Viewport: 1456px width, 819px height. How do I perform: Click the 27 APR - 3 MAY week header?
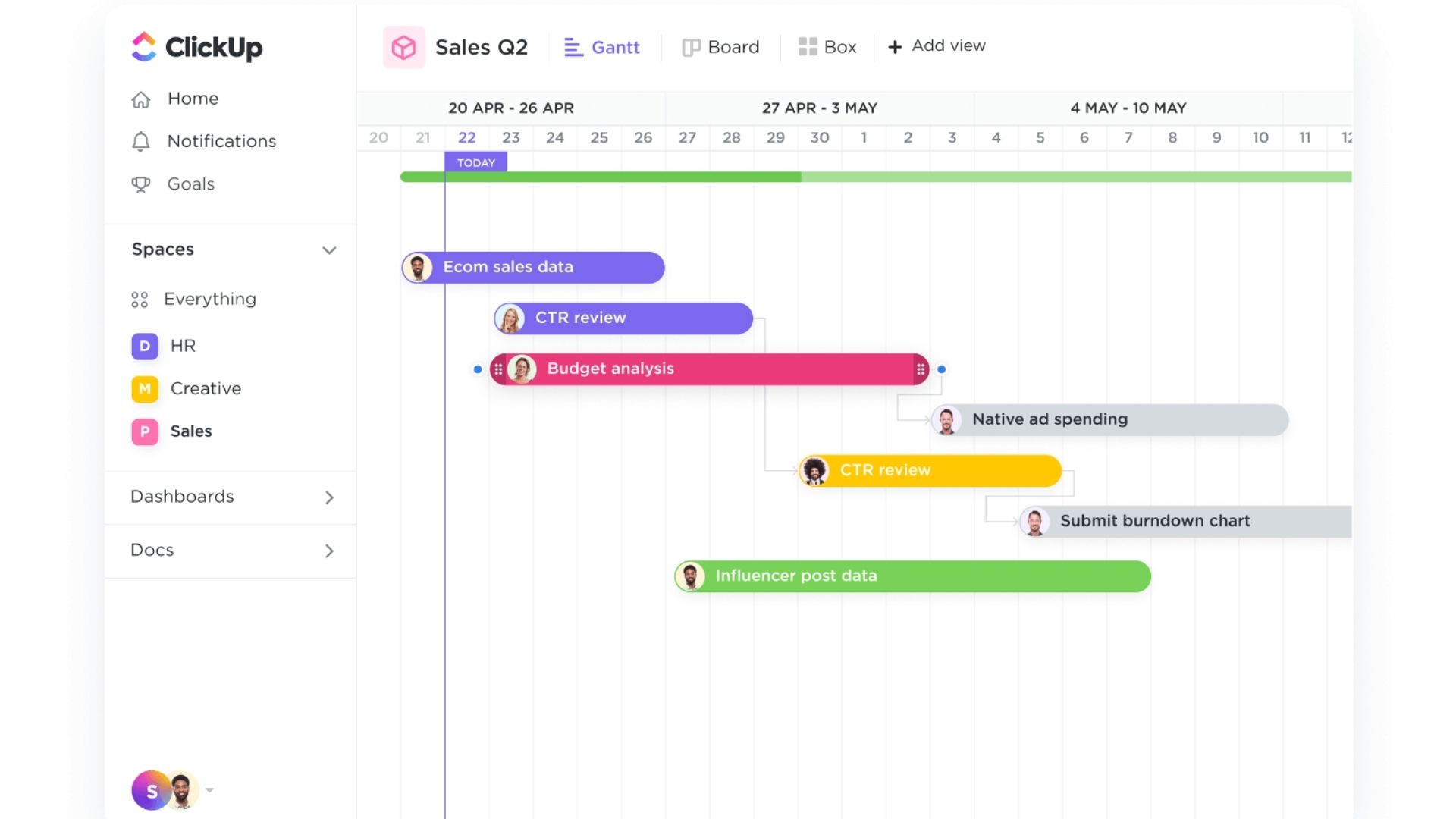coord(819,108)
